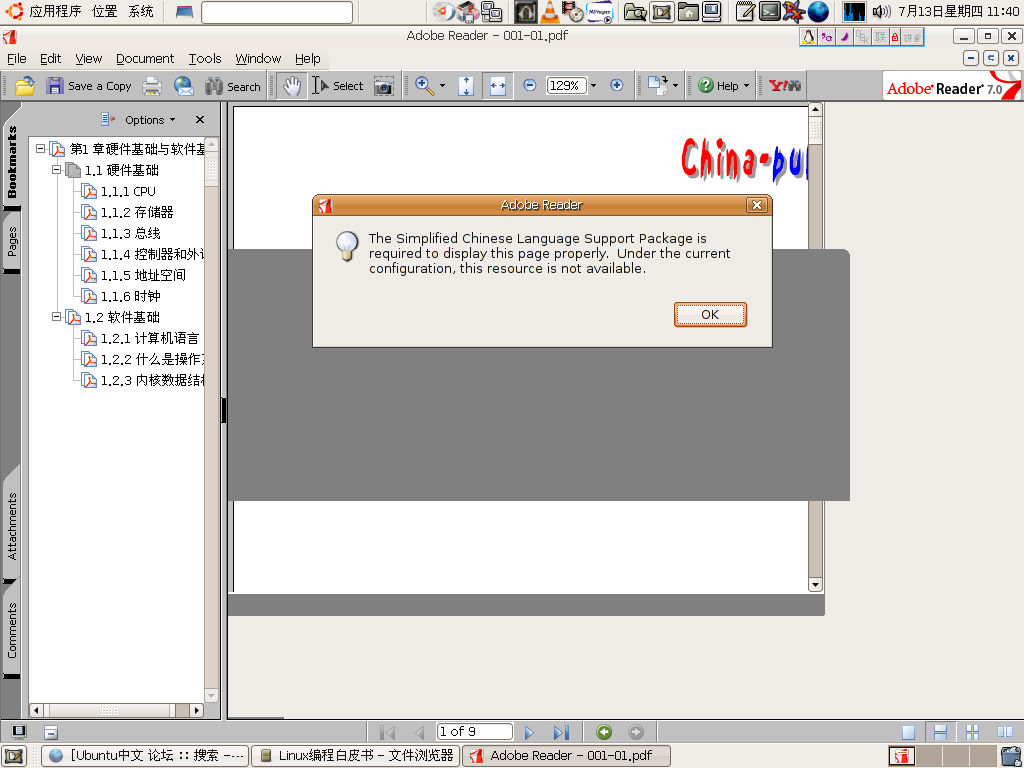Image resolution: width=1024 pixels, height=768 pixels.
Task: Click the plus zoom-in button
Action: 616,86
